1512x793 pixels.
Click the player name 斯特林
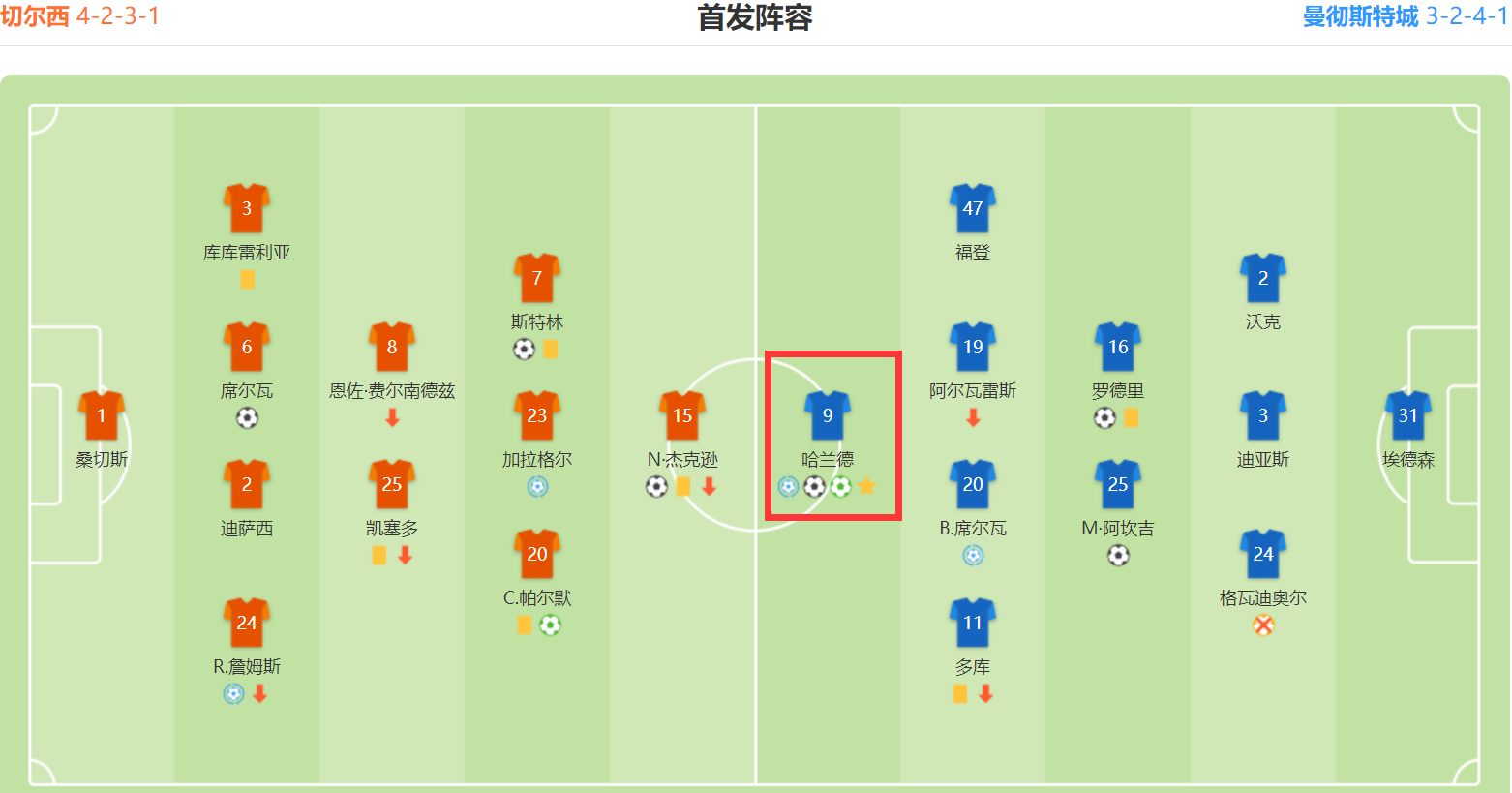[537, 321]
